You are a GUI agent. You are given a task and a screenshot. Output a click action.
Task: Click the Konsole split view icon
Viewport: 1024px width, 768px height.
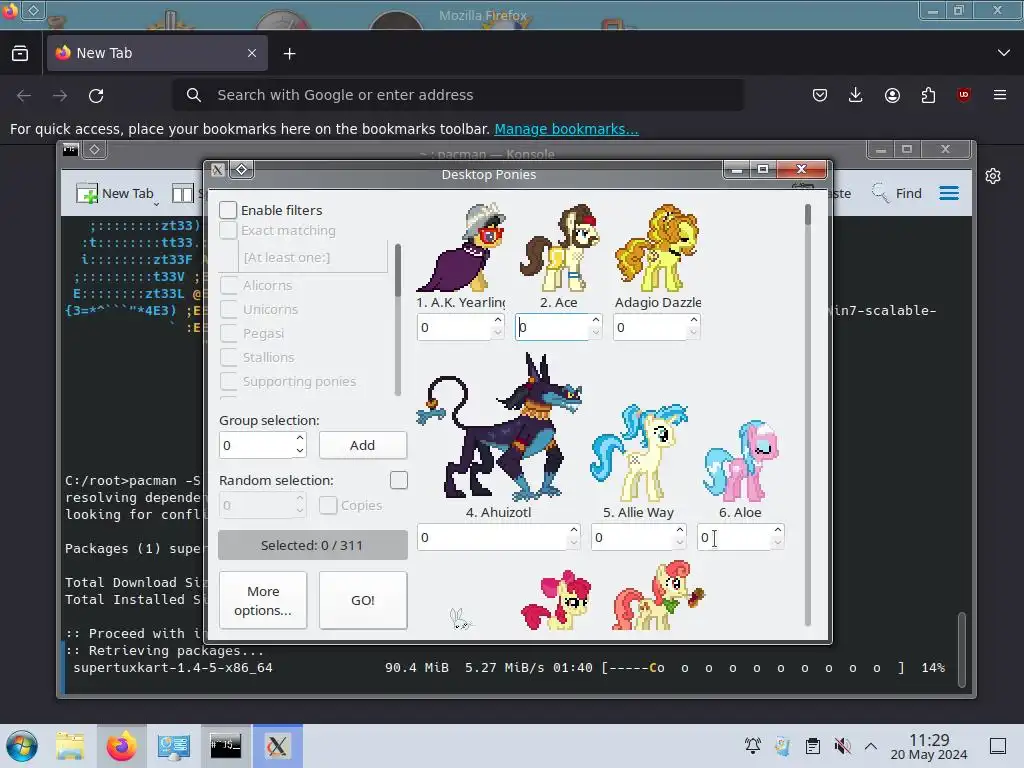click(x=182, y=193)
